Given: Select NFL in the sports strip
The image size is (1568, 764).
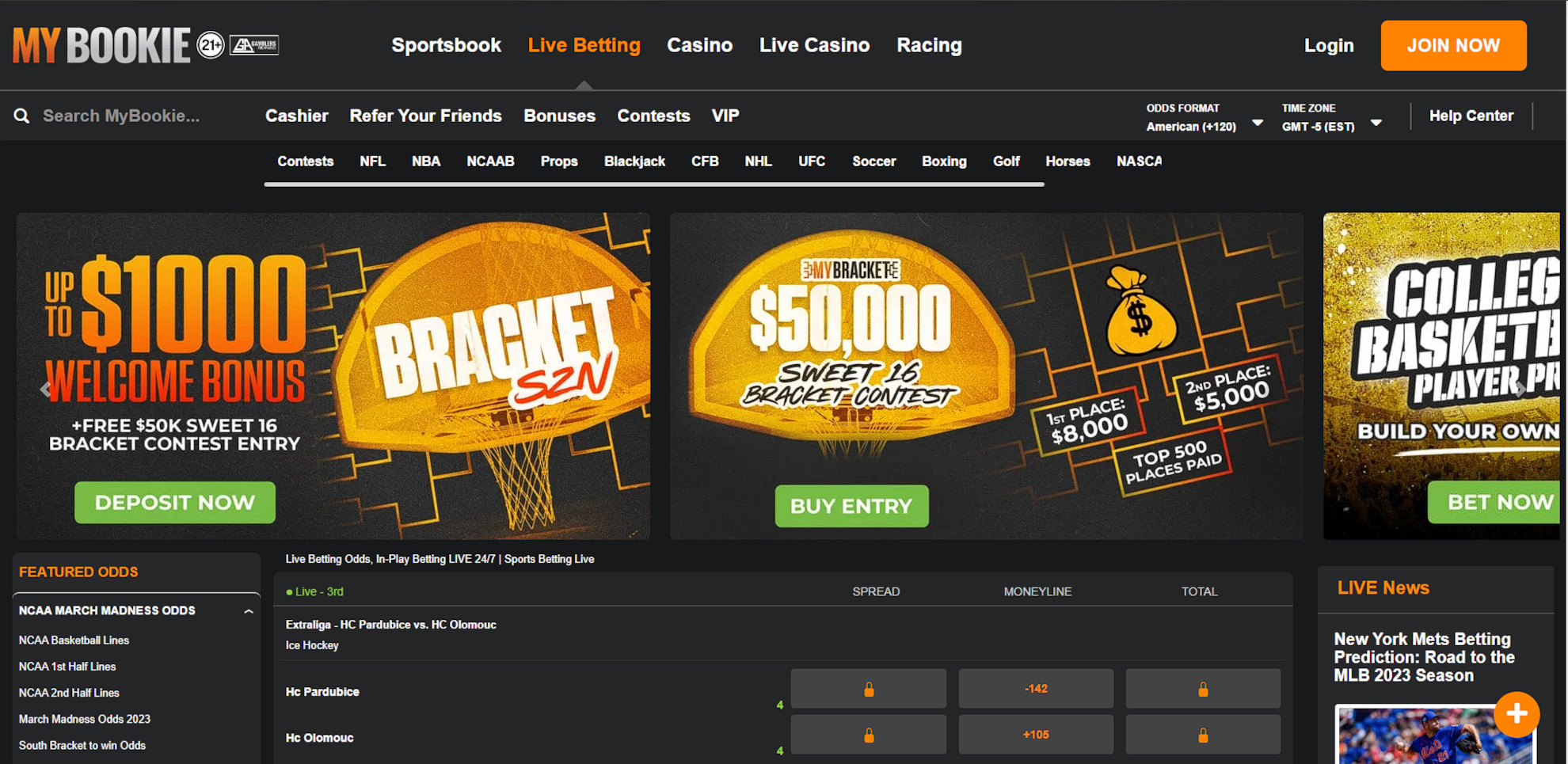Looking at the screenshot, I should pyautogui.click(x=372, y=162).
